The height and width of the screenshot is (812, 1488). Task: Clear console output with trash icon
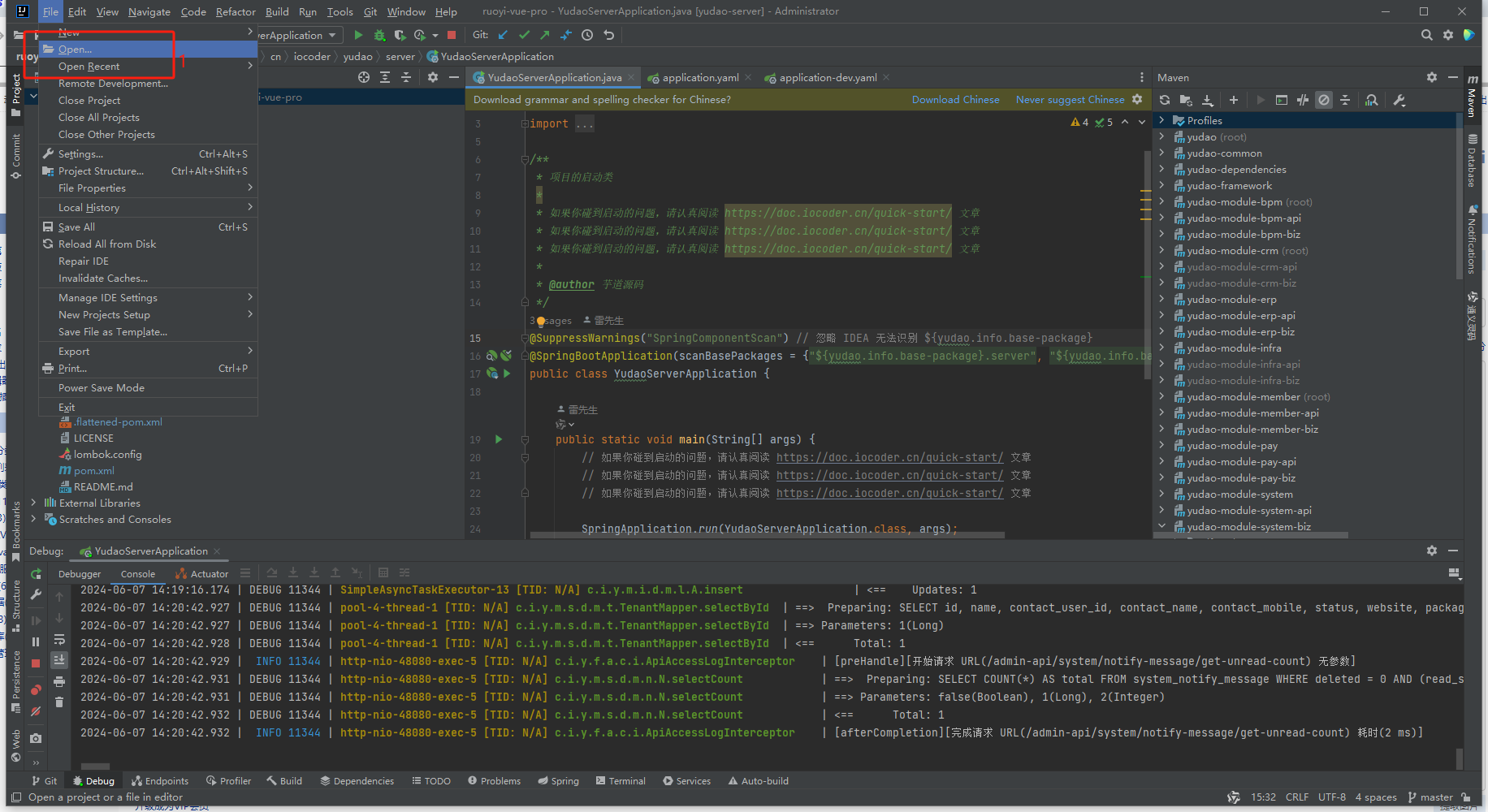(59, 702)
